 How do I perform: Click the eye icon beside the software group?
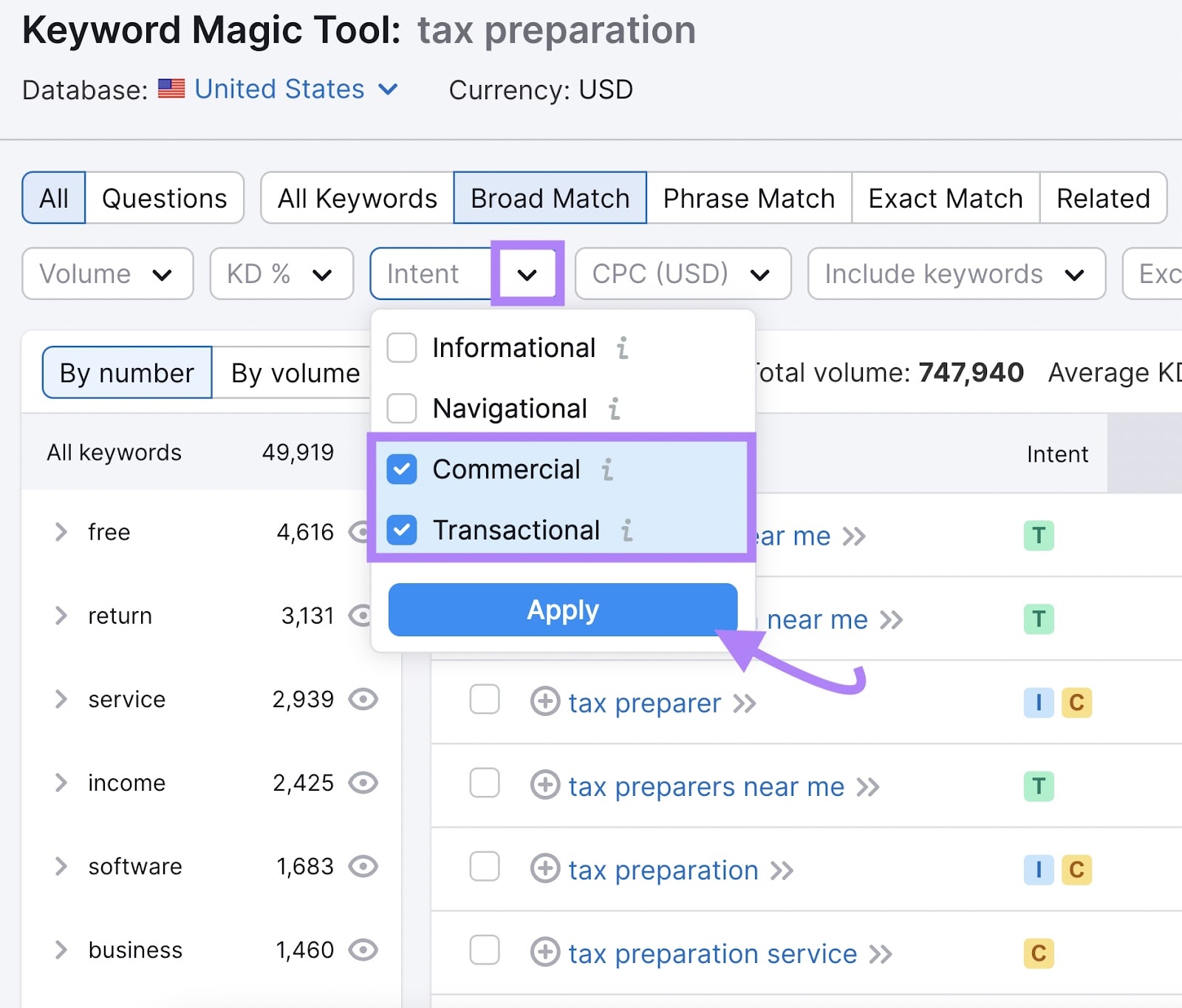point(362,867)
